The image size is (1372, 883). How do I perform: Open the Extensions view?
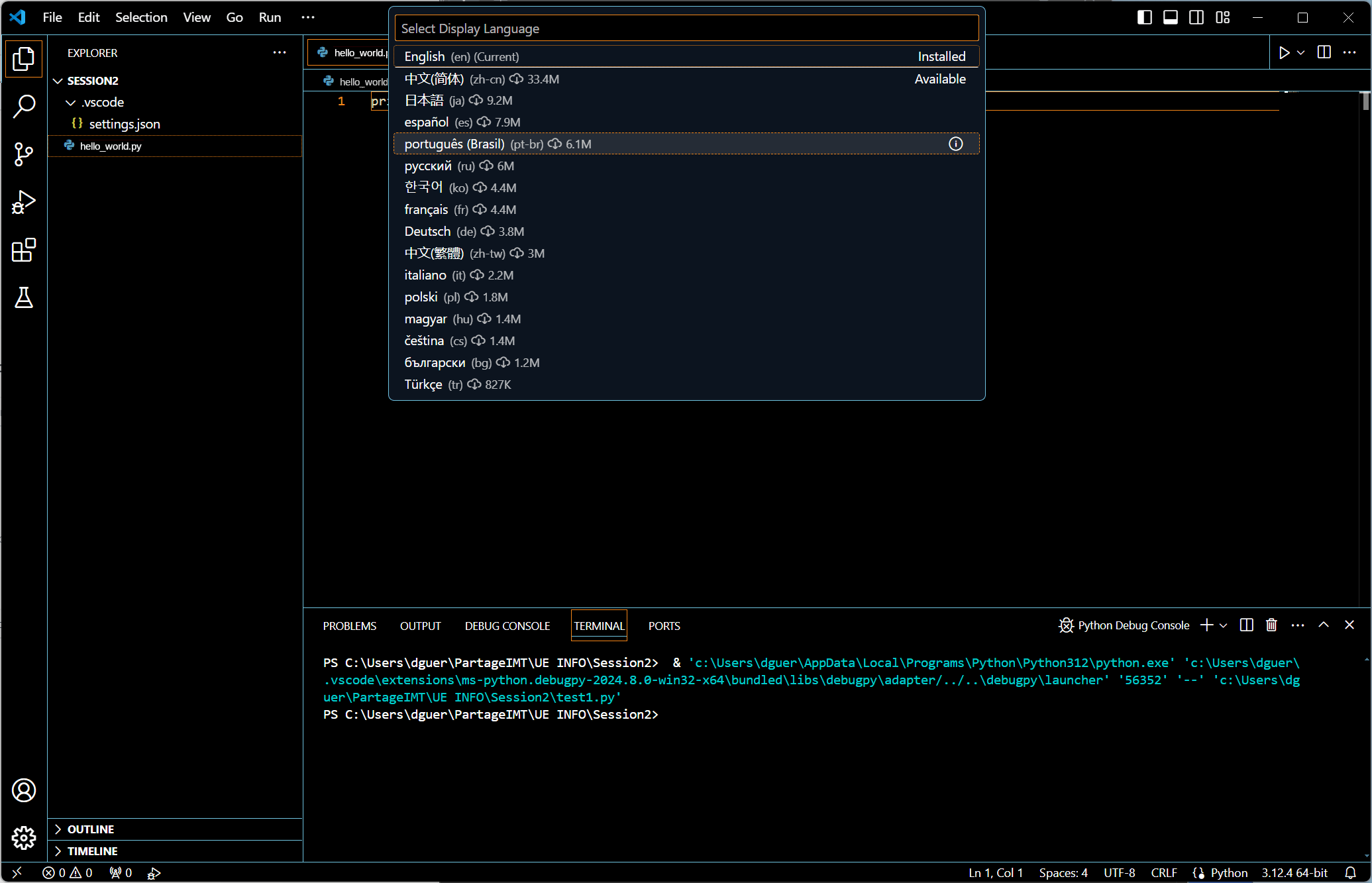[24, 250]
